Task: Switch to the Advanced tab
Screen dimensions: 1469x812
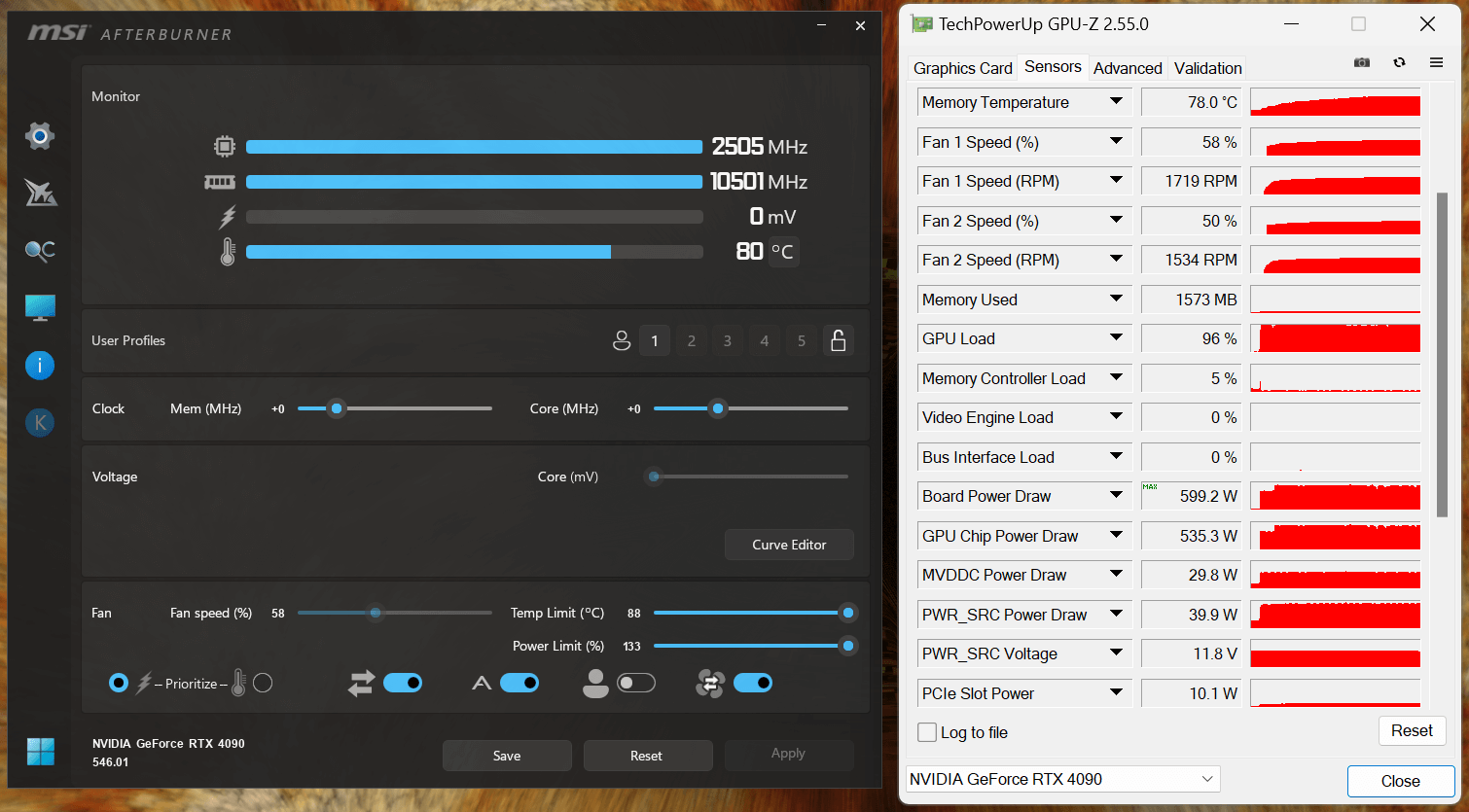Action: [x=1128, y=68]
